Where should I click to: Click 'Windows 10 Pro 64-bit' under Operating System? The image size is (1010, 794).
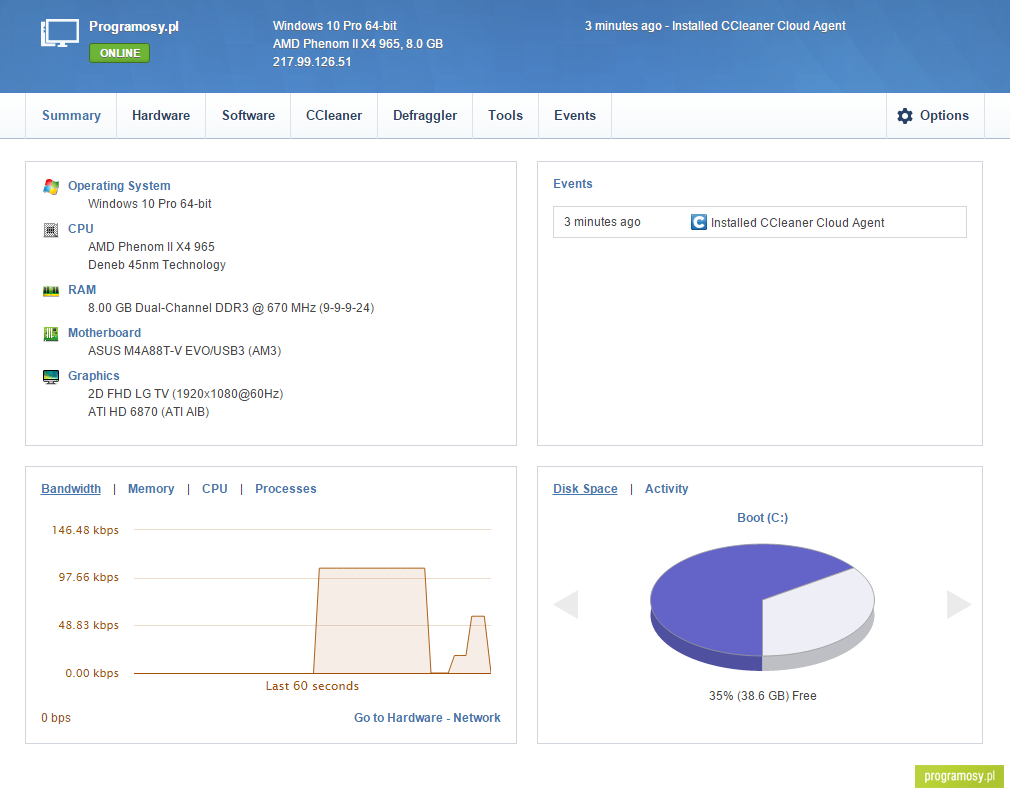coord(149,203)
